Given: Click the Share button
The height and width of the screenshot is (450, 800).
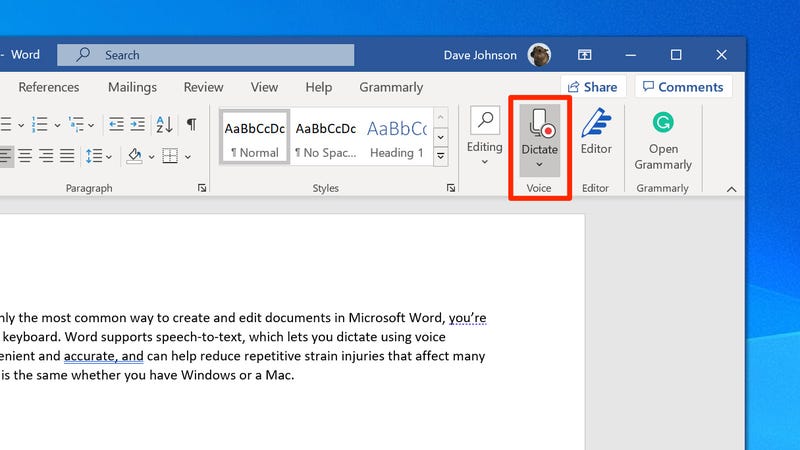Looking at the screenshot, I should pos(592,87).
